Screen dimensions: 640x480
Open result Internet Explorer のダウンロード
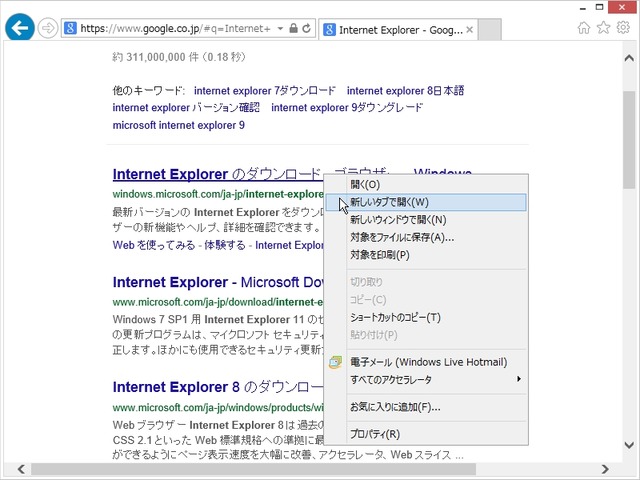coord(218,174)
